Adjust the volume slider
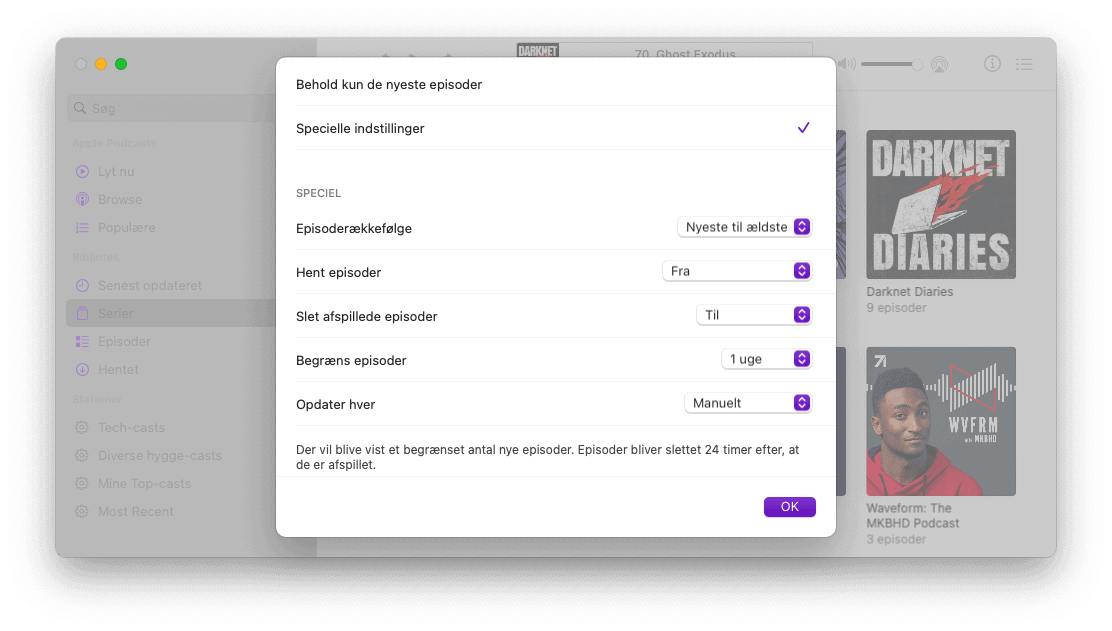 (x=891, y=65)
